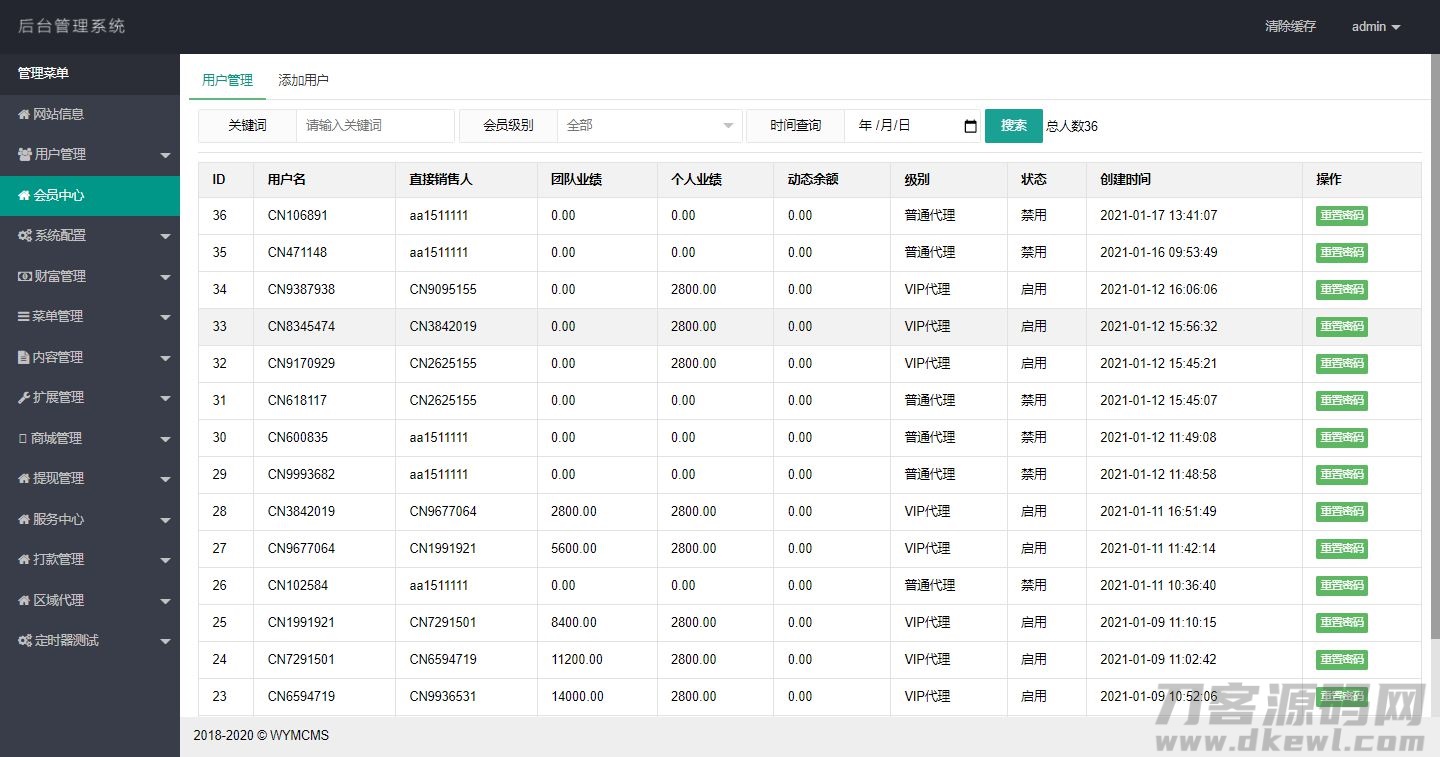Open 会员中心 via its house icon

click(x=25, y=196)
